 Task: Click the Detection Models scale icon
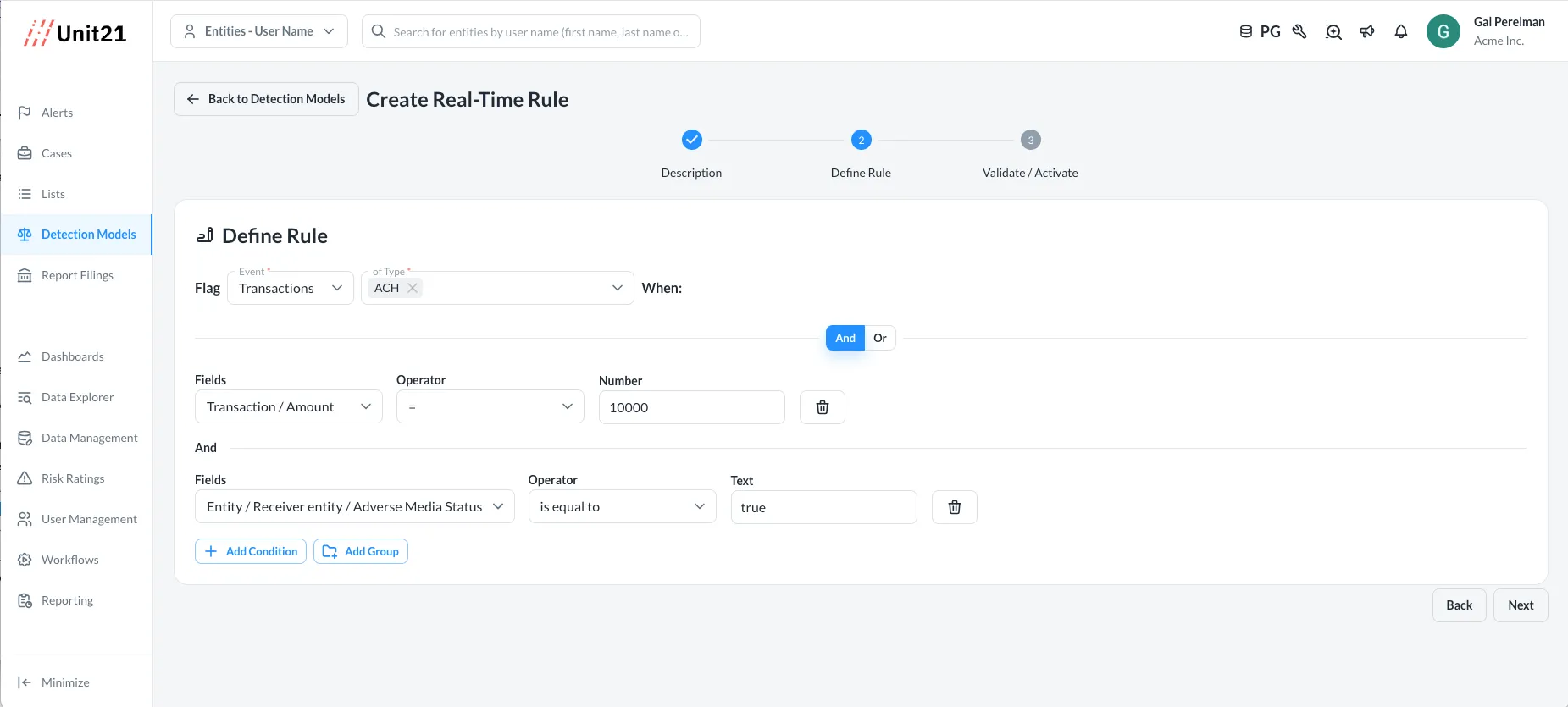(25, 235)
